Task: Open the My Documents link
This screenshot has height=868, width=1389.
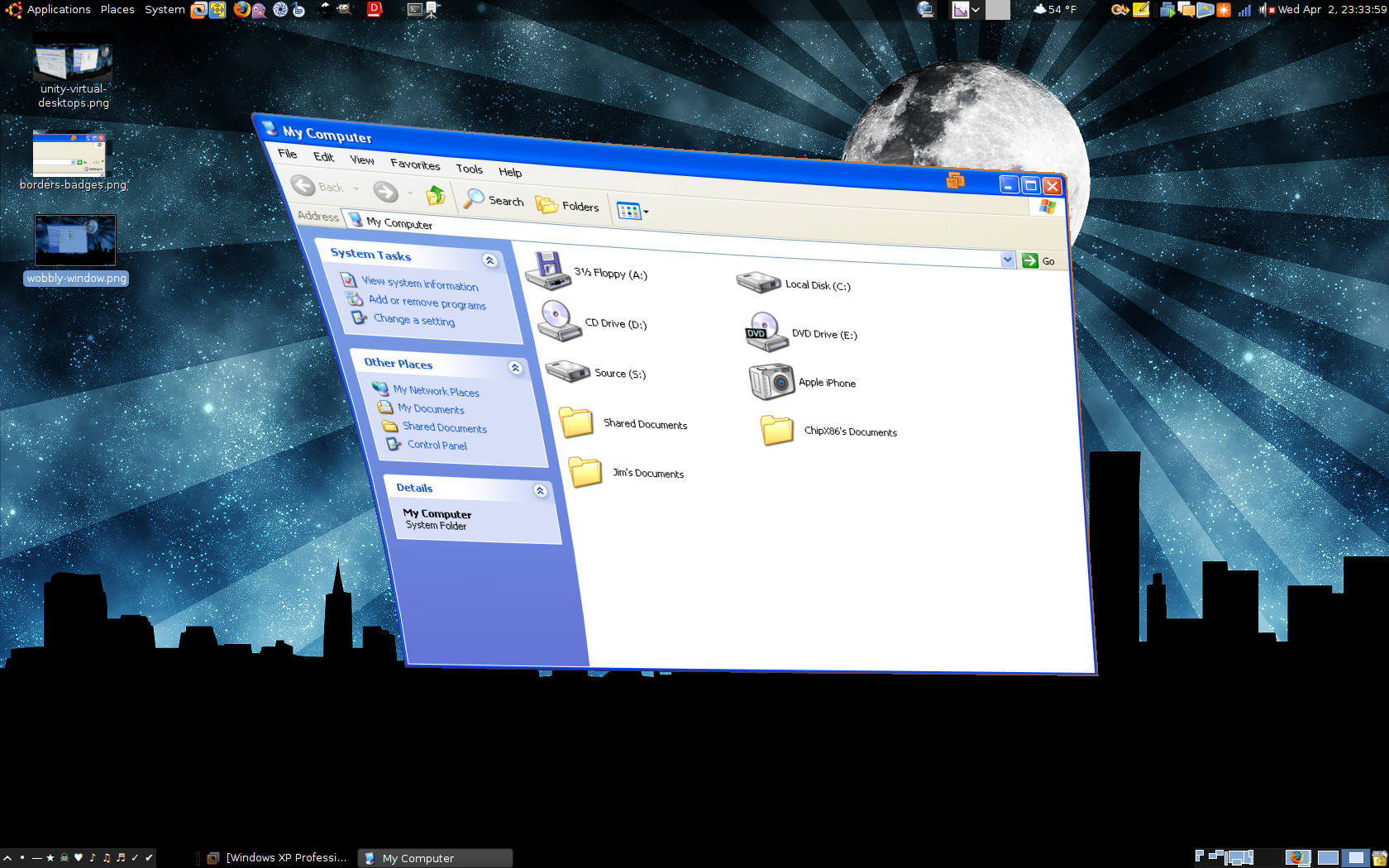Action: click(x=431, y=408)
